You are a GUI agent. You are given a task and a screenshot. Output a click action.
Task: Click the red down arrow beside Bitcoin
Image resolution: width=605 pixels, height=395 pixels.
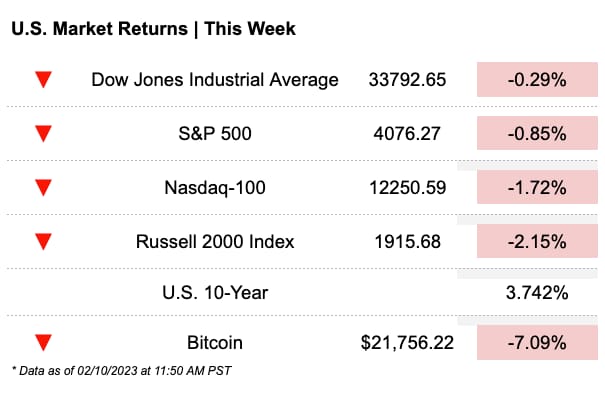pyautogui.click(x=43, y=343)
